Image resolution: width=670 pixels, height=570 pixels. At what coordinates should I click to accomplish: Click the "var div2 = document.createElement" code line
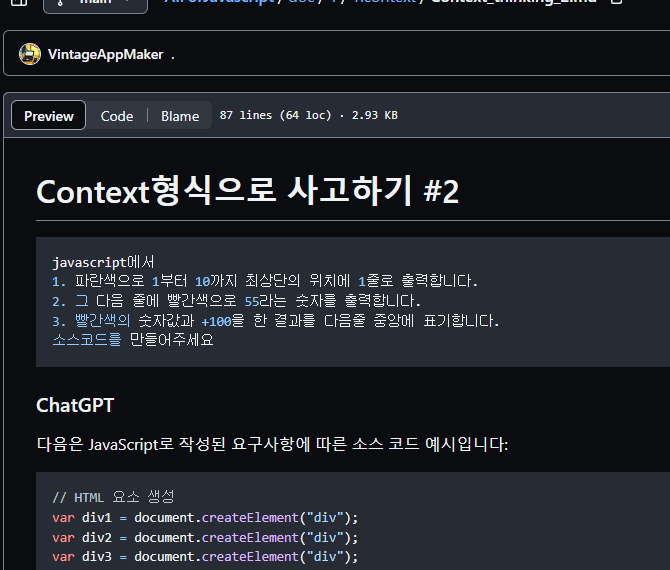coord(205,538)
